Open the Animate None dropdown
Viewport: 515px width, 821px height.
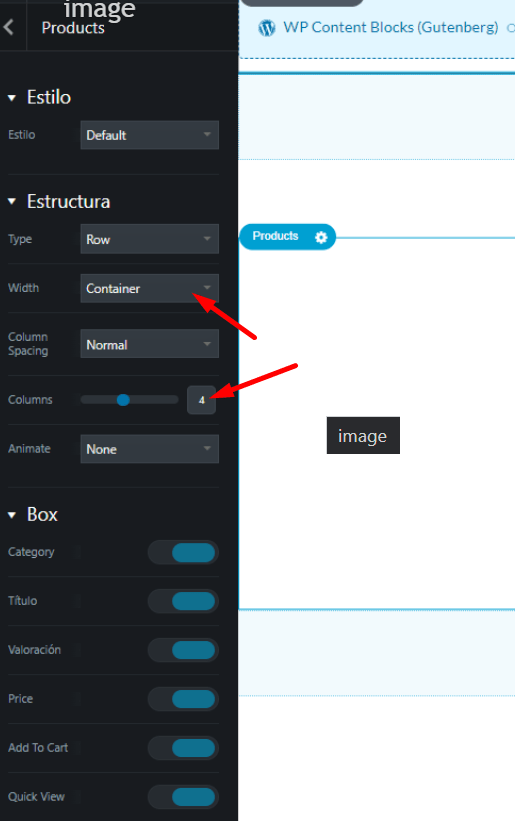click(150, 449)
